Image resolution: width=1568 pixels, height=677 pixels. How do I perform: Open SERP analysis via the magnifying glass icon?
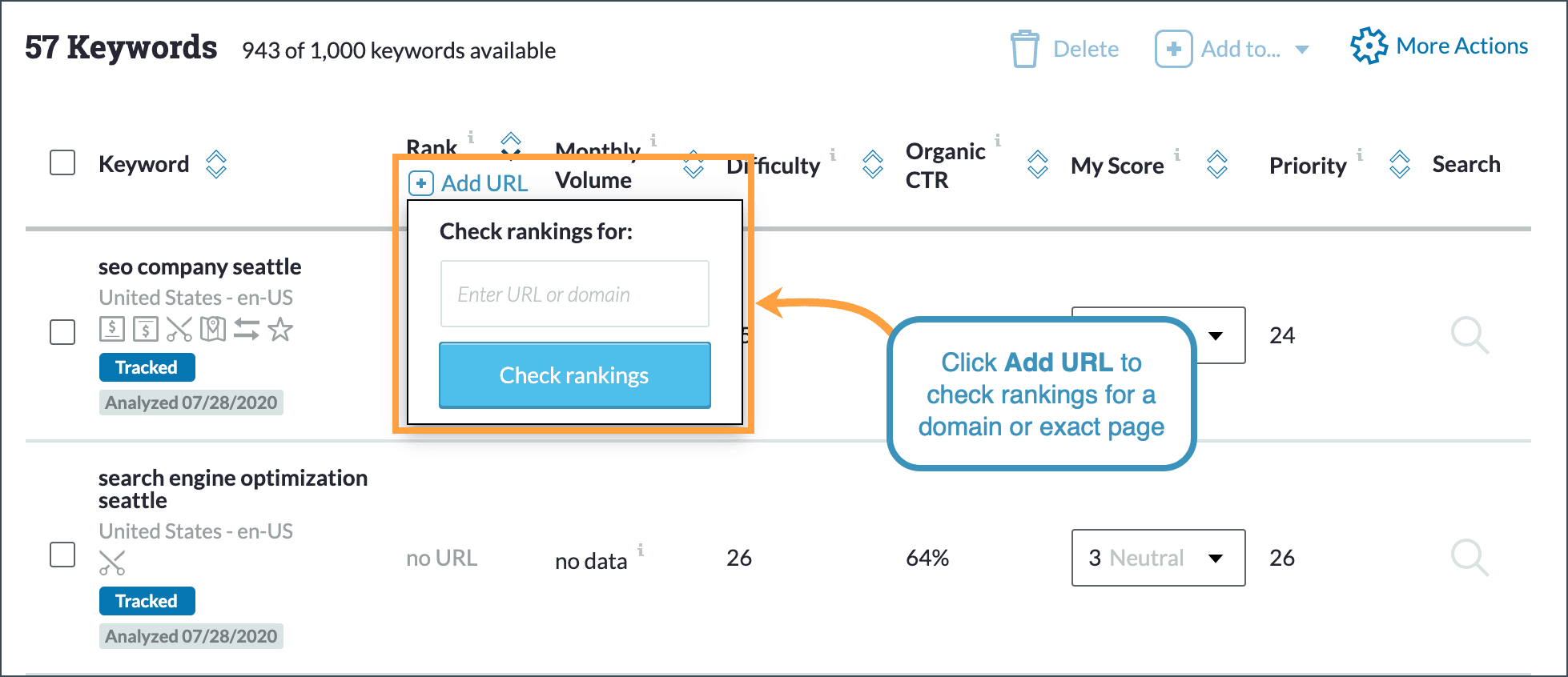1469,335
